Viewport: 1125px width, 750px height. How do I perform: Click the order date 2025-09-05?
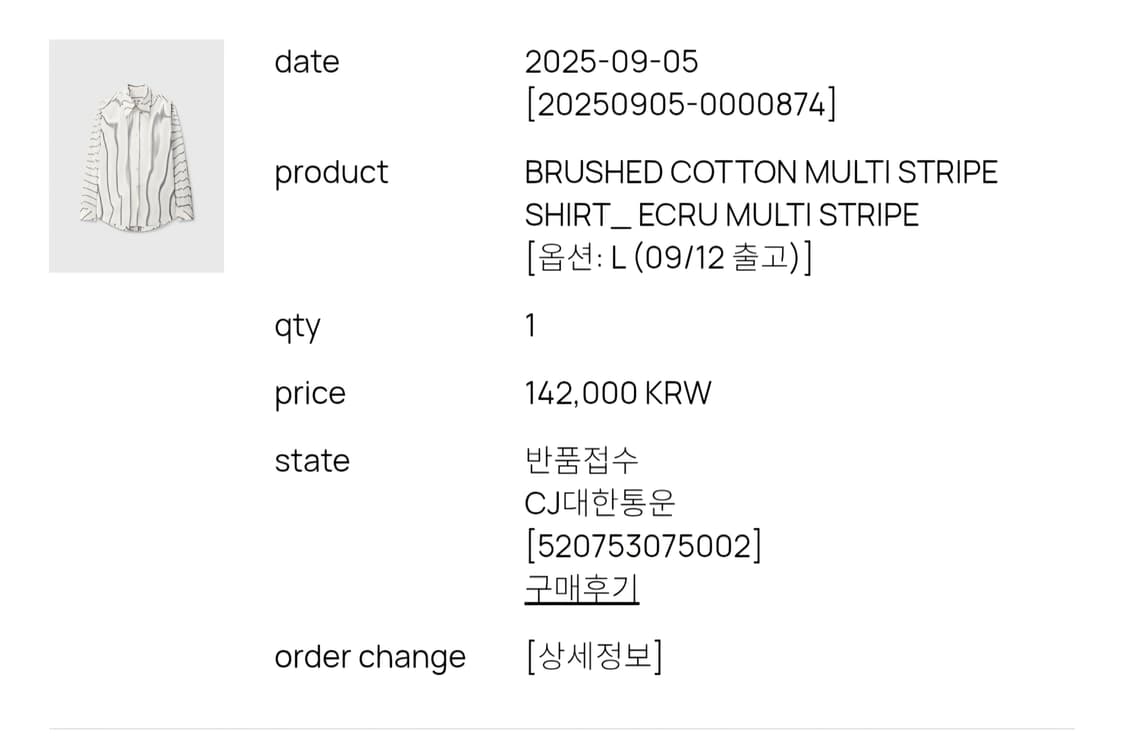click(611, 61)
